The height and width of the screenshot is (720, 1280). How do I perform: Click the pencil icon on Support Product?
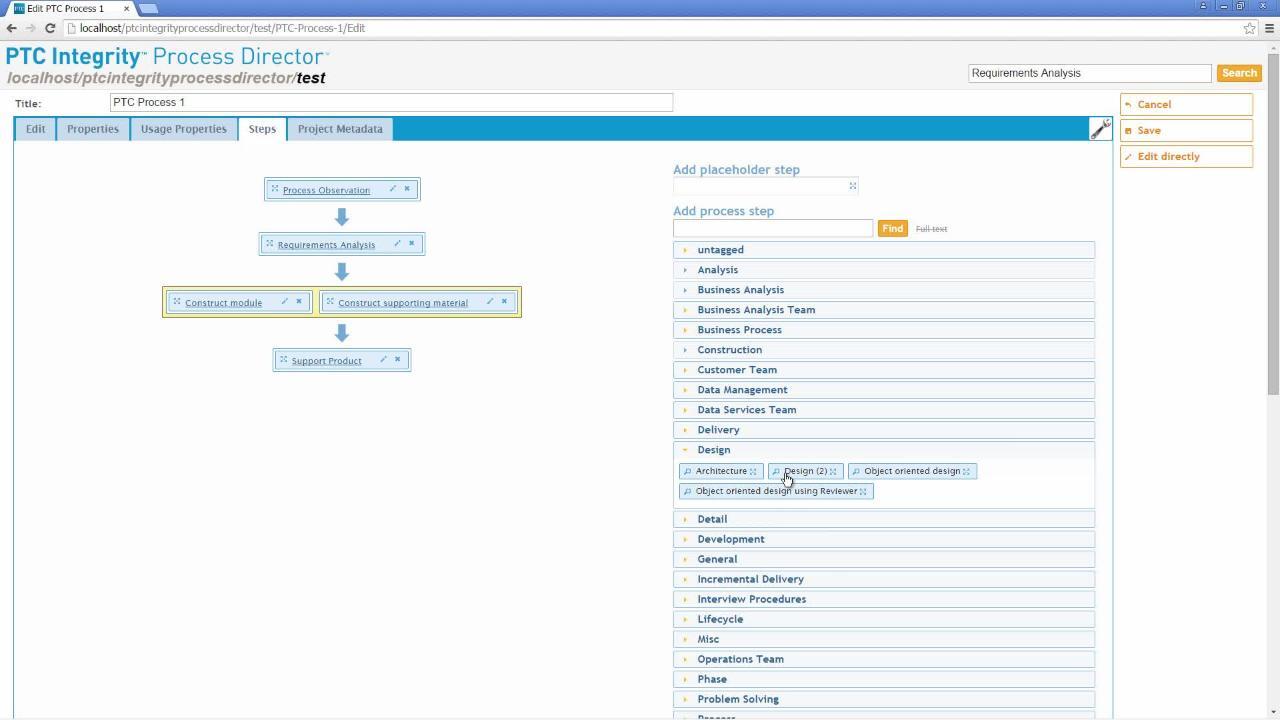pyautogui.click(x=383, y=359)
